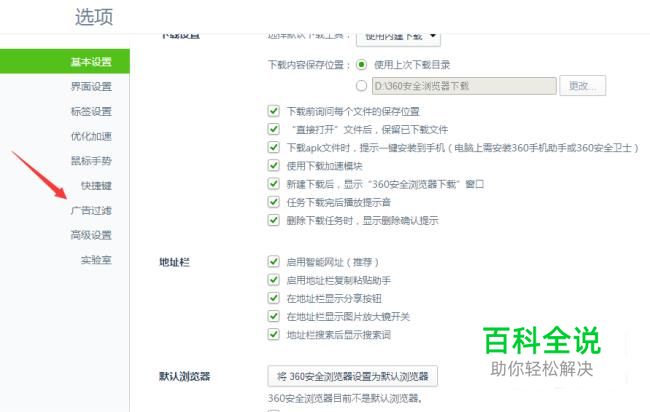Click the 地址栏 section heading
Image resolution: width=650 pixels, height=412 pixels.
[175, 262]
